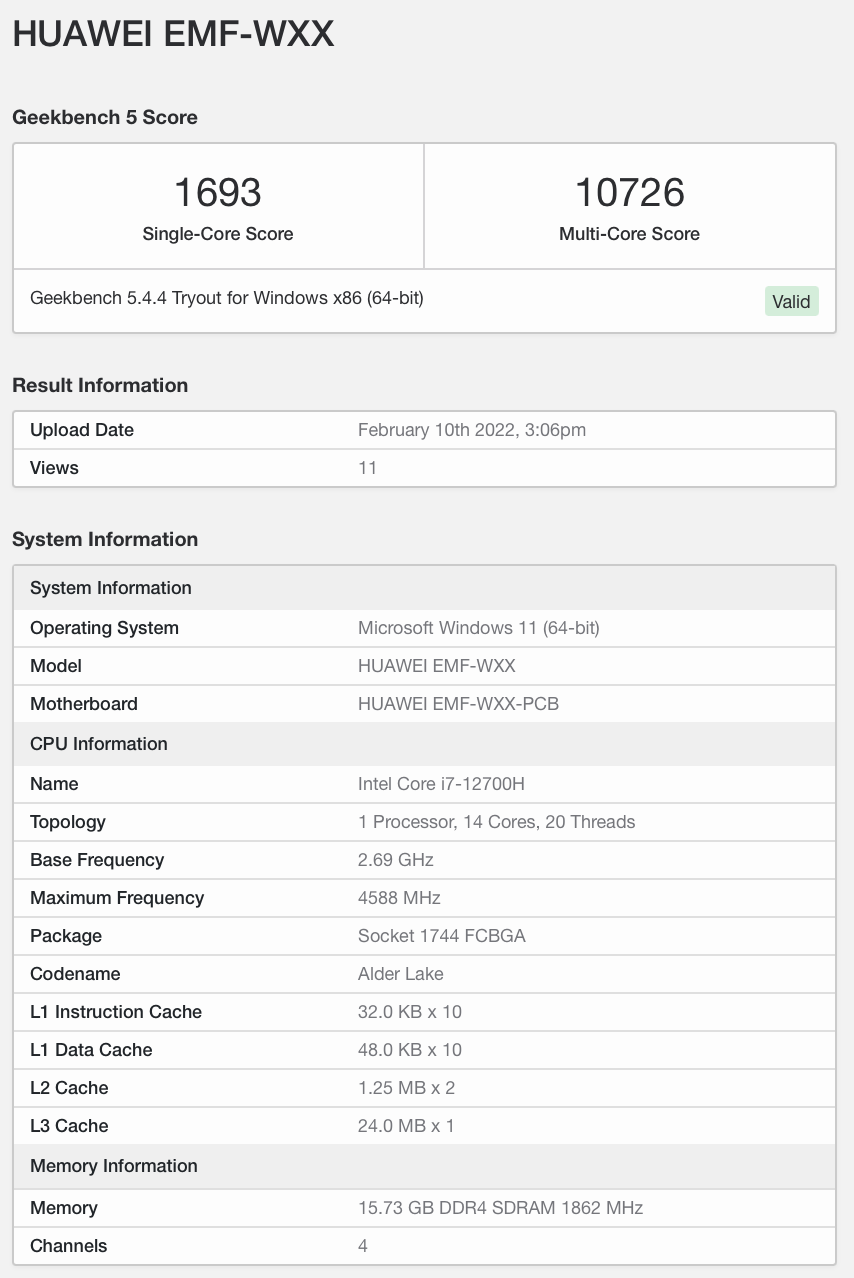The width and height of the screenshot is (854, 1278).
Task: Click the 10726 Multi-Core Score value
Action: coord(630,192)
